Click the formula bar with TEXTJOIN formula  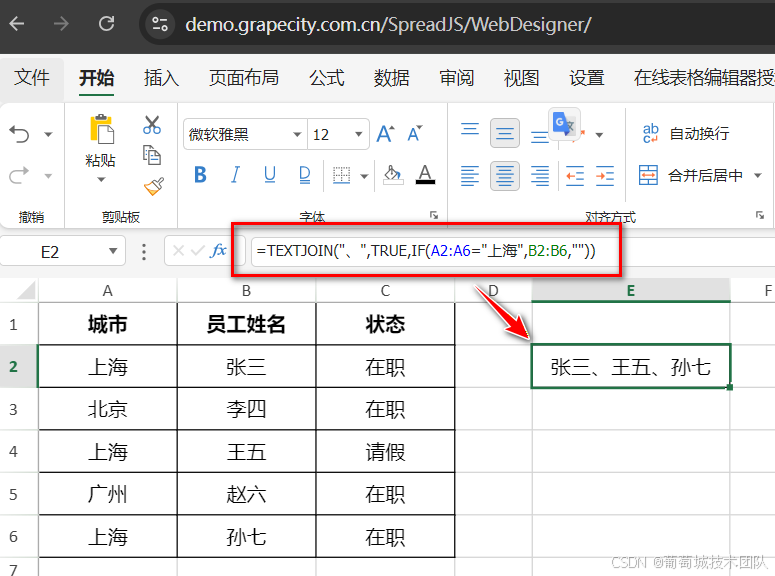tap(426, 251)
